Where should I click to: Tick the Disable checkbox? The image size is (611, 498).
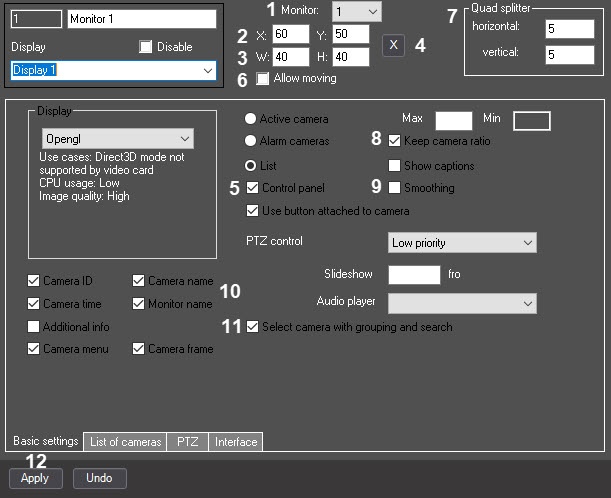click(146, 46)
